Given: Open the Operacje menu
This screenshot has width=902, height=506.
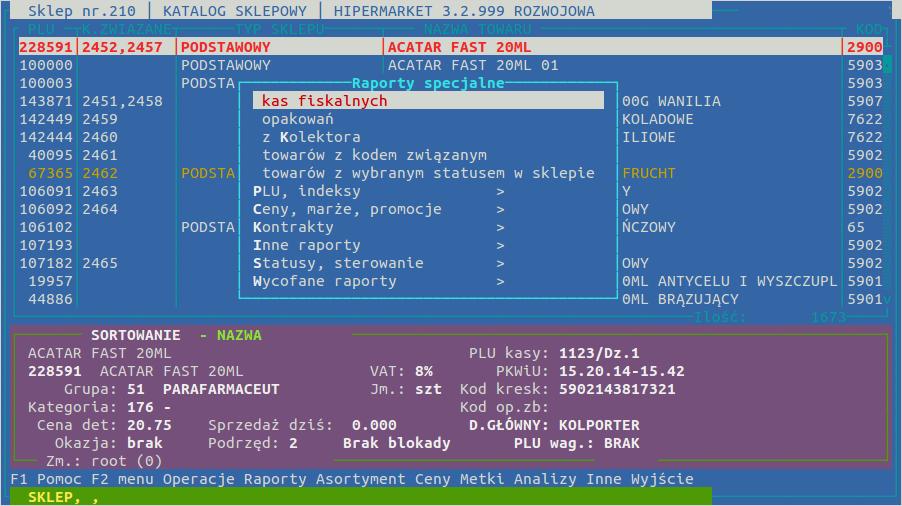Looking at the screenshot, I should tap(198, 479).
